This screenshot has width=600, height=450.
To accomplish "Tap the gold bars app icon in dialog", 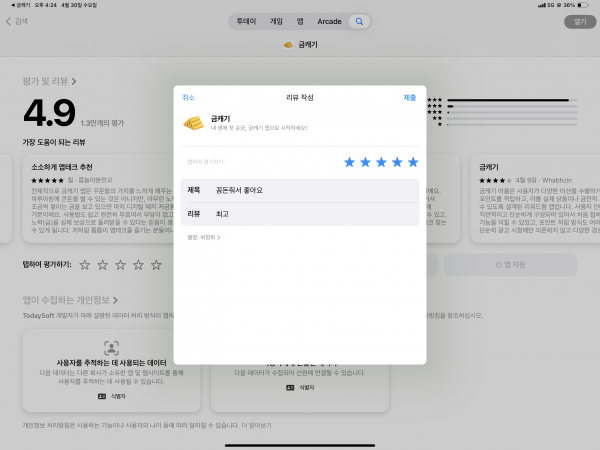I will [x=194, y=123].
